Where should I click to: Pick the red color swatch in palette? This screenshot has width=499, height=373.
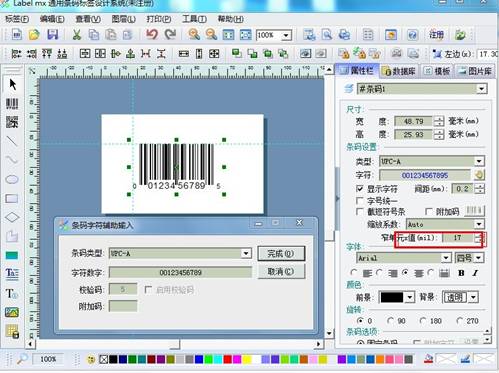tap(228, 359)
